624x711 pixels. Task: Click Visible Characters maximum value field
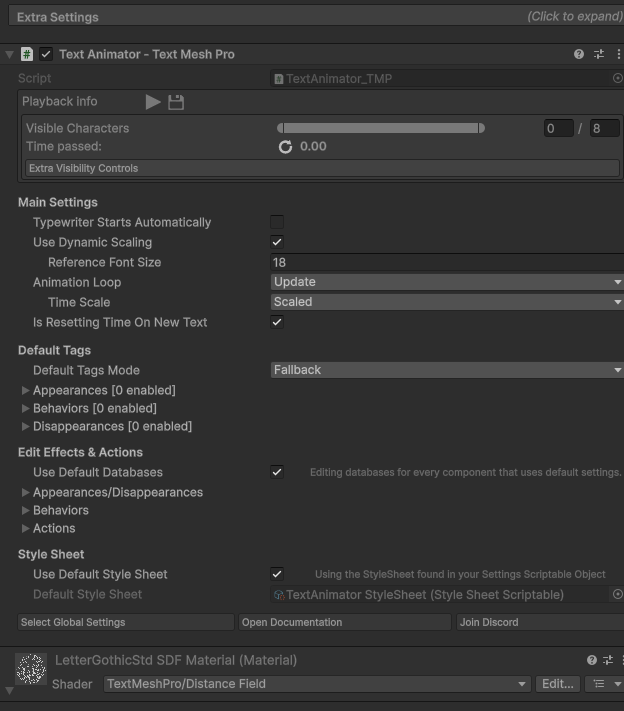click(x=605, y=128)
